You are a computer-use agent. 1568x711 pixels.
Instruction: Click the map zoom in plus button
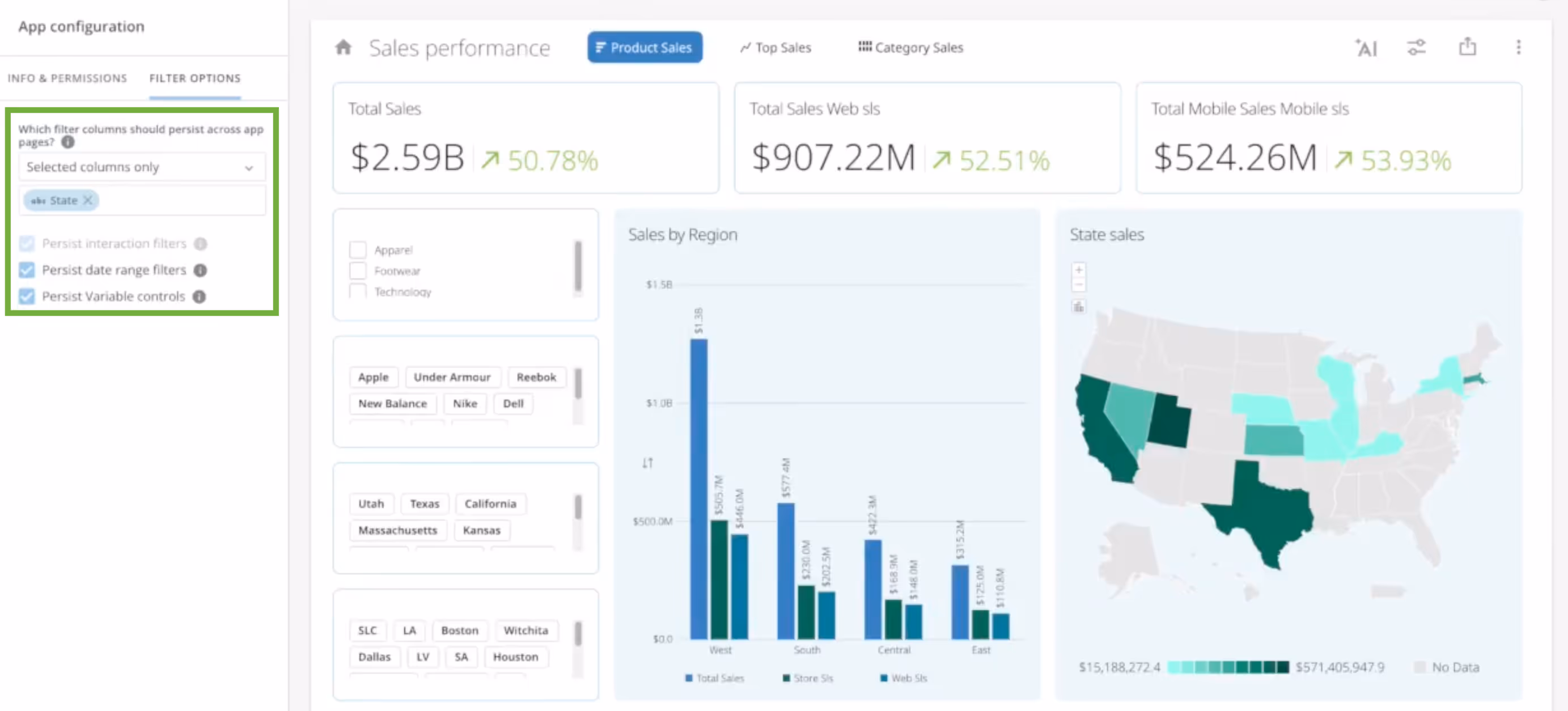point(1079,270)
